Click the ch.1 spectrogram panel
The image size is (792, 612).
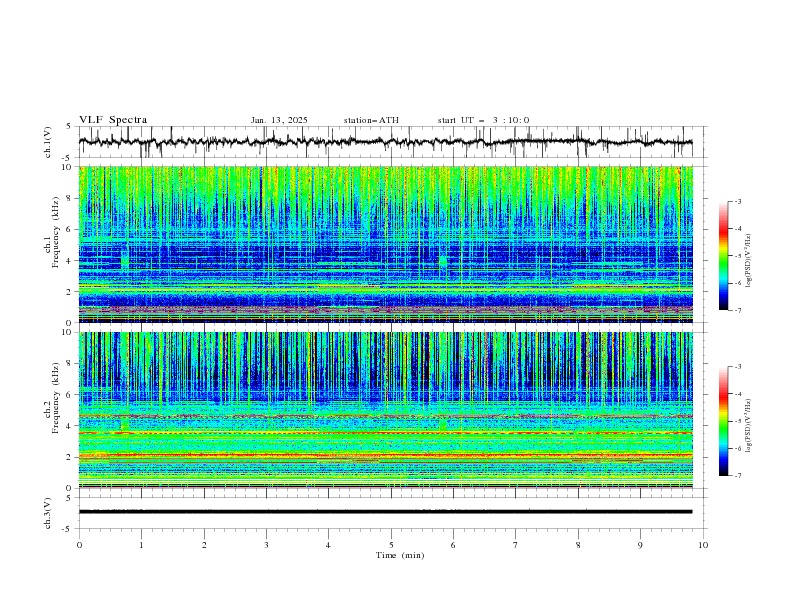tap(385, 244)
